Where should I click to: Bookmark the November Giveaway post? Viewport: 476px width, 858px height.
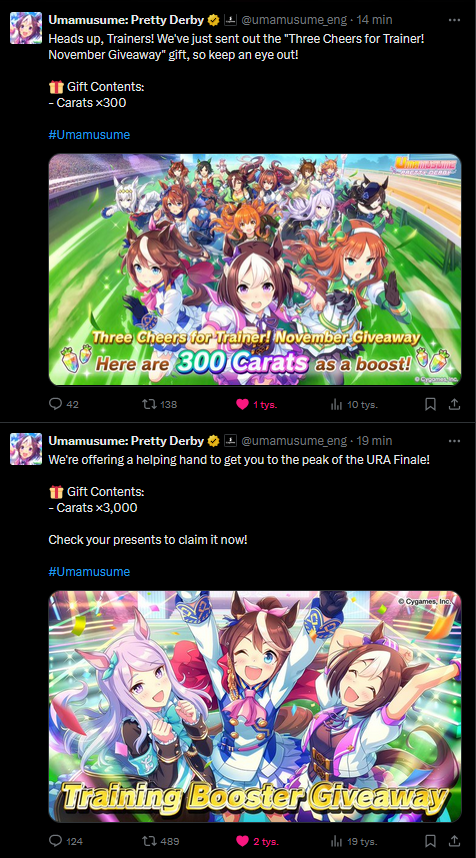coord(431,404)
